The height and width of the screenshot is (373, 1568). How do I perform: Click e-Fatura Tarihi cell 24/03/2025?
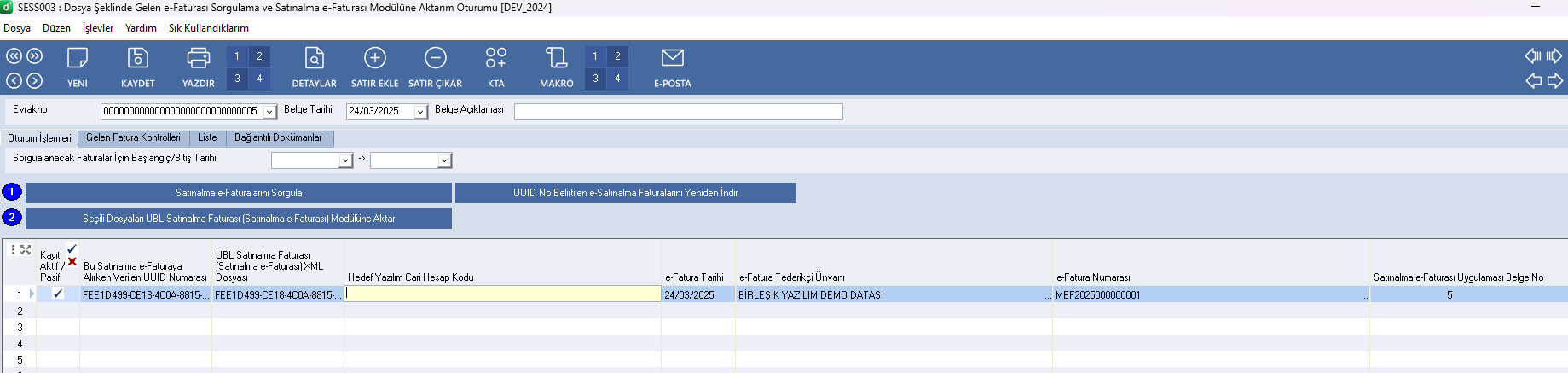point(698,295)
